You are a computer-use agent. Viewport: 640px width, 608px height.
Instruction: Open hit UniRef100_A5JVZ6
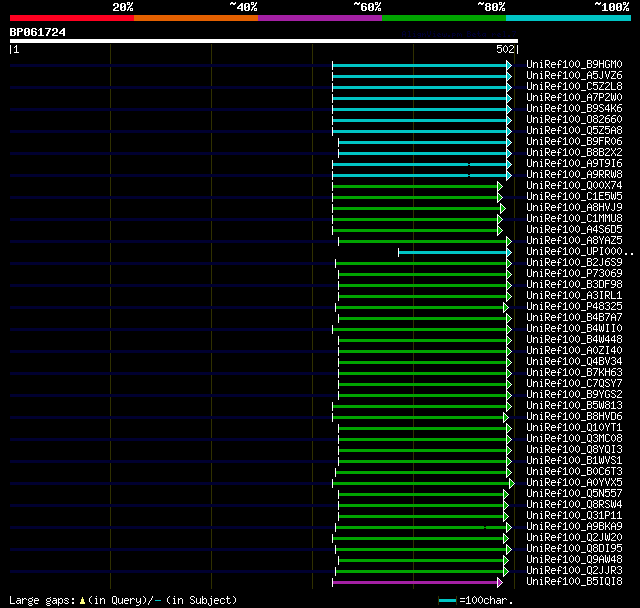pos(574,75)
